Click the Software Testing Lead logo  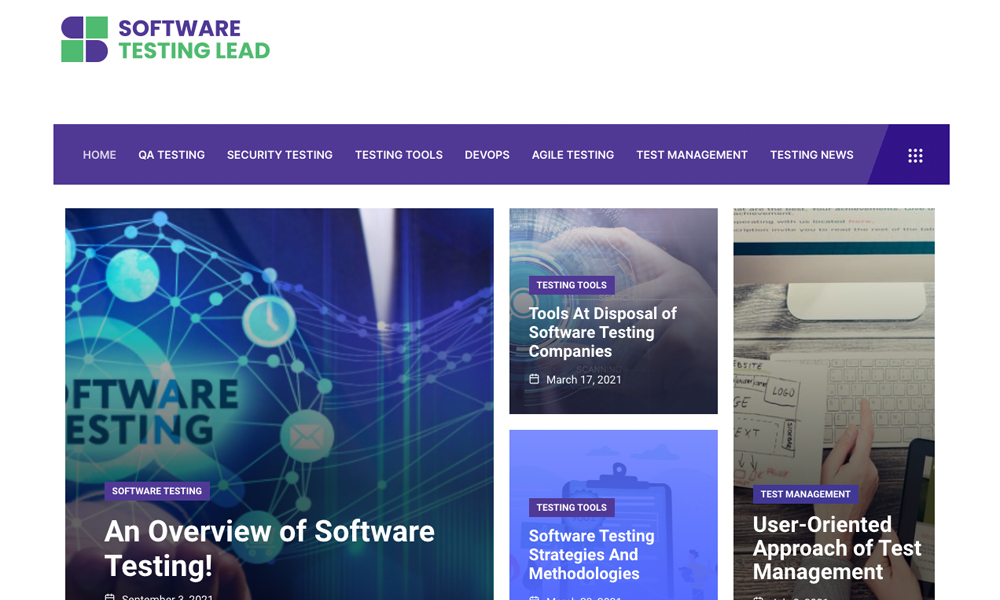point(166,39)
